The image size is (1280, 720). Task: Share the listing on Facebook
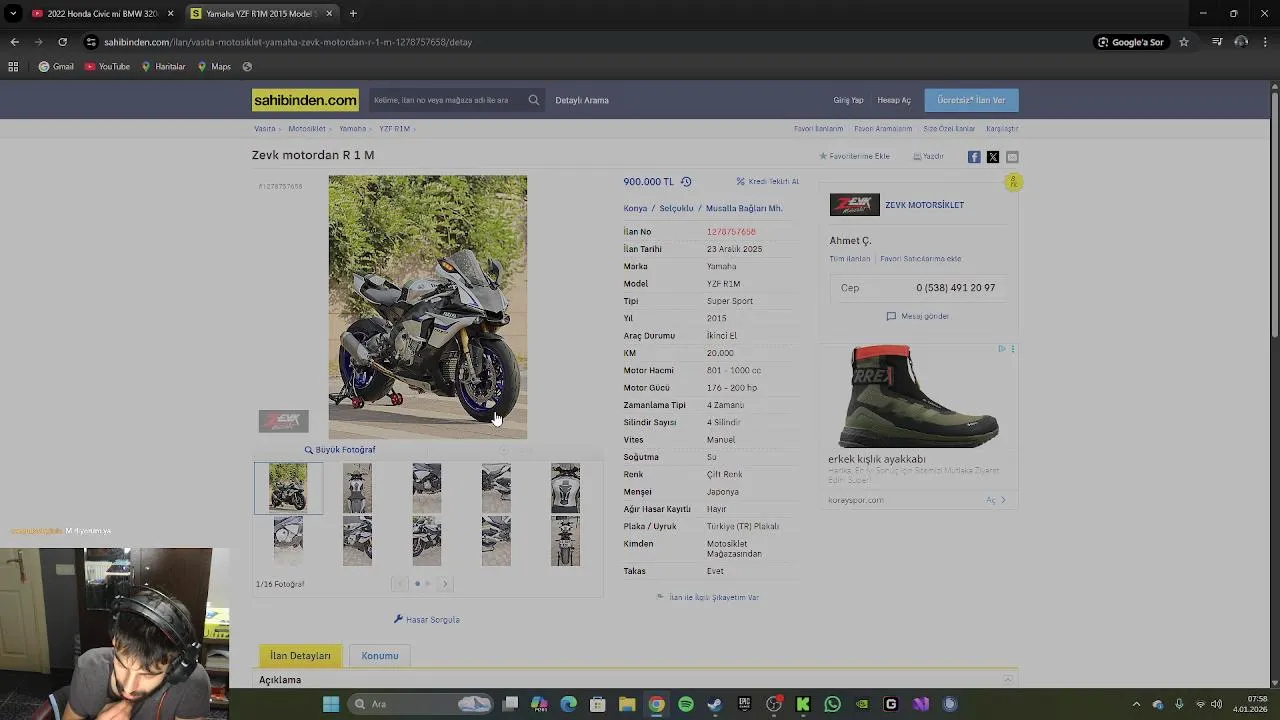pyautogui.click(x=974, y=157)
